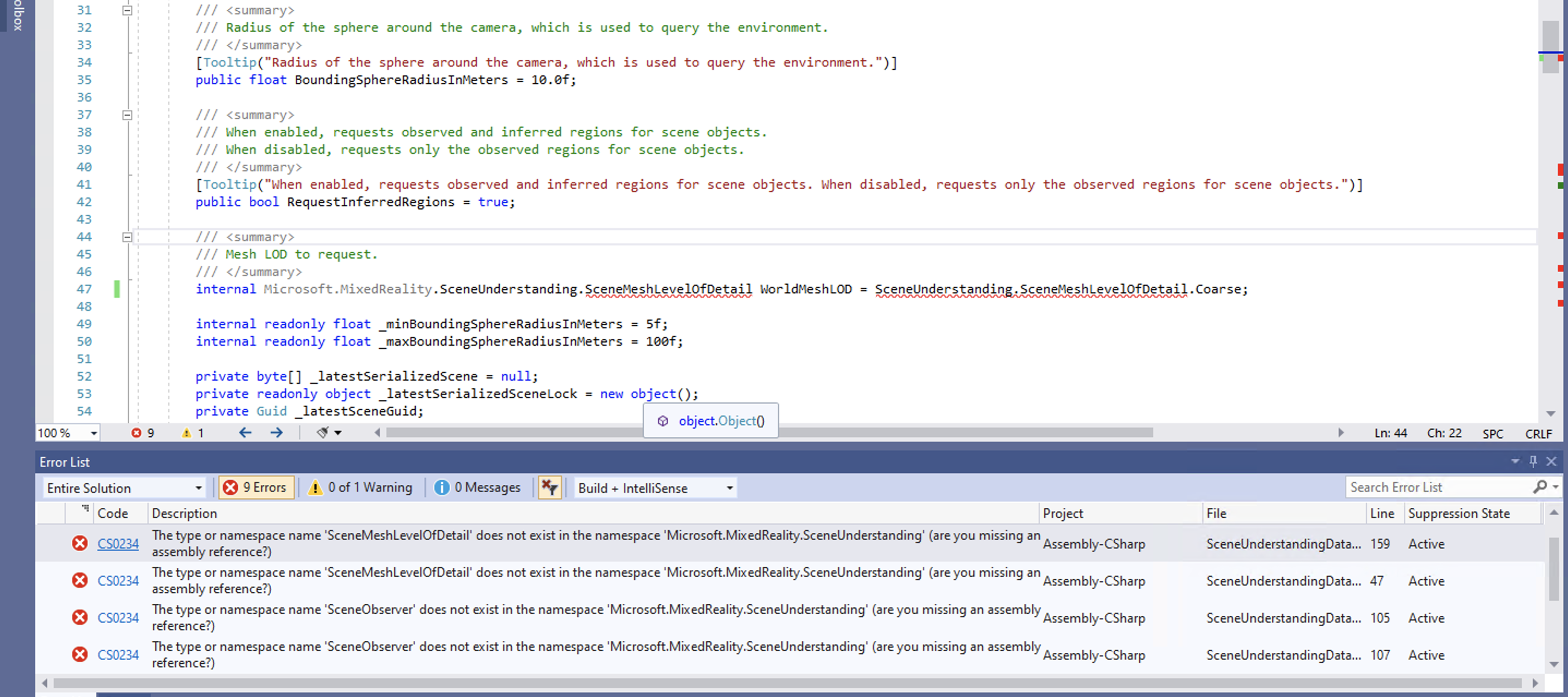This screenshot has height=697, width=1568.
Task: Select the errors indicator in the editor status bar
Action: click(142, 433)
